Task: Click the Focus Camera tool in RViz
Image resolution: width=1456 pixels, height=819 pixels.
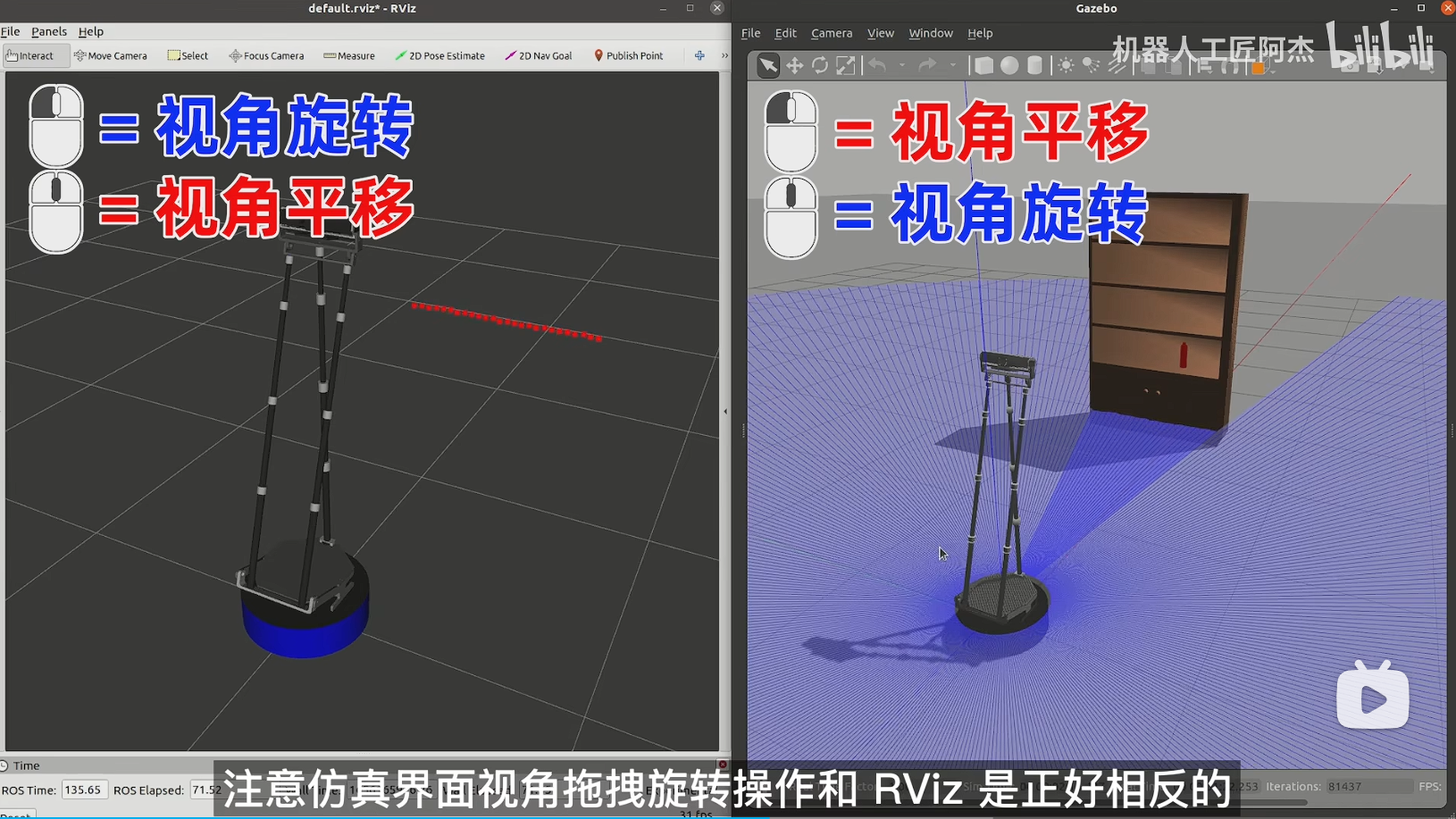Action: [266, 55]
